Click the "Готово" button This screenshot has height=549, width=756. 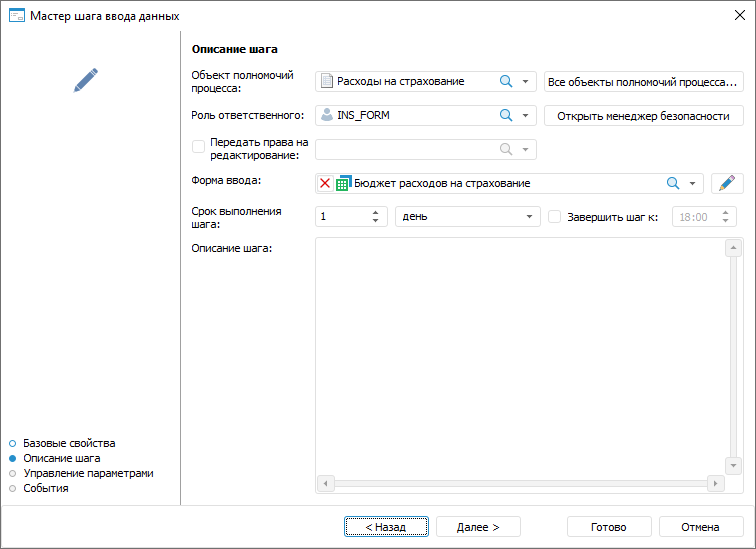click(x=608, y=527)
